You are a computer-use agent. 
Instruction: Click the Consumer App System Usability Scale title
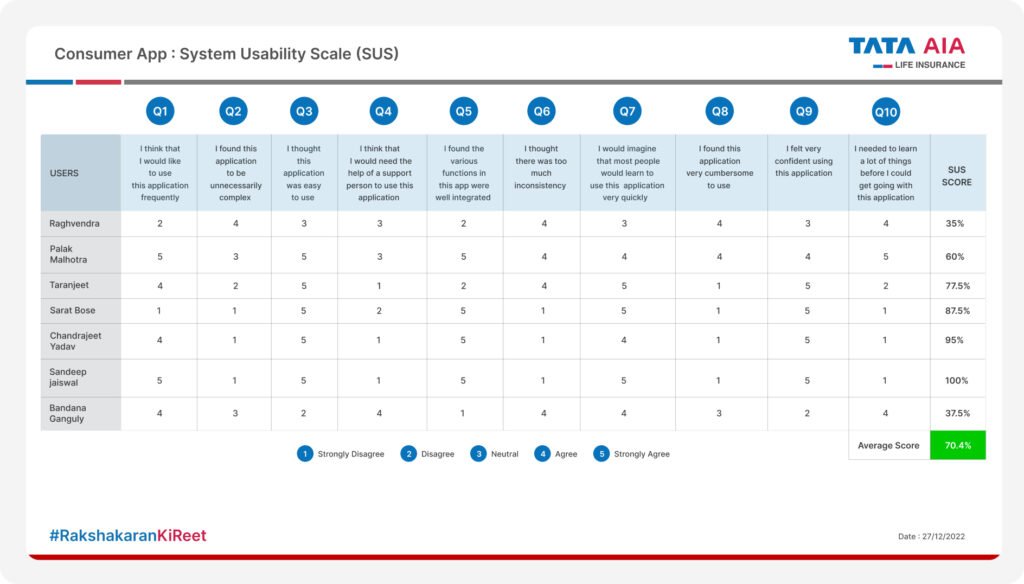click(x=226, y=54)
